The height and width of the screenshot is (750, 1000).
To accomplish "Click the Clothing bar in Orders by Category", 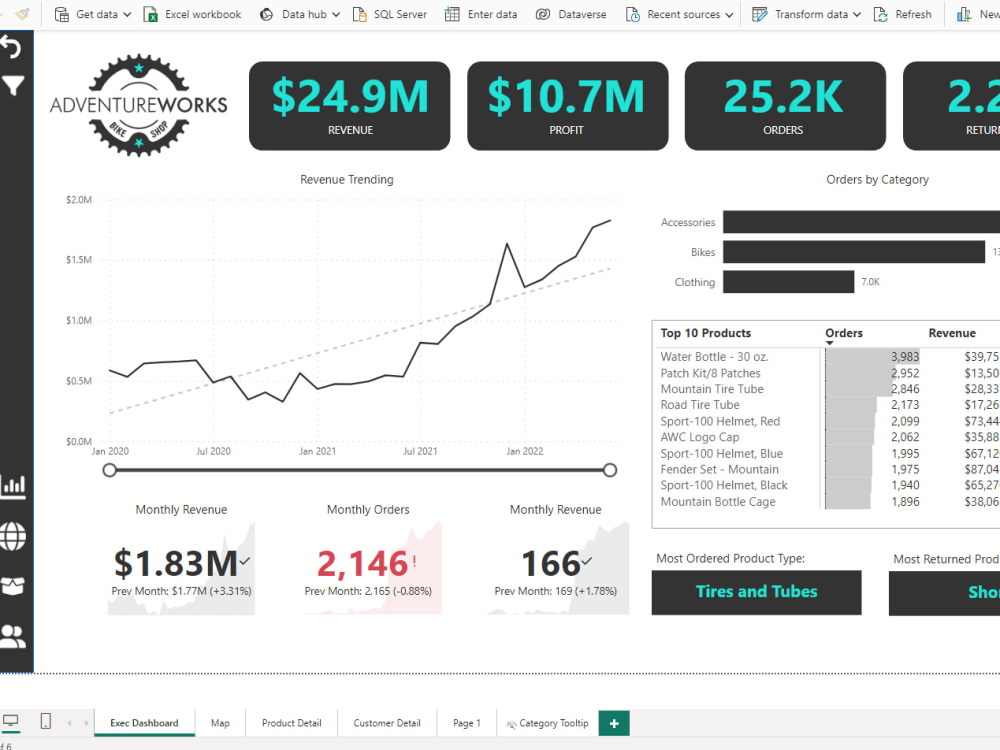I will click(x=788, y=282).
